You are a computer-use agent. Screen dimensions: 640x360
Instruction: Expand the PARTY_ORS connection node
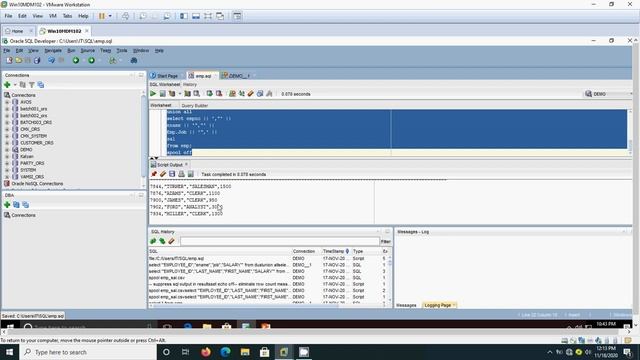pyautogui.click(x=7, y=163)
